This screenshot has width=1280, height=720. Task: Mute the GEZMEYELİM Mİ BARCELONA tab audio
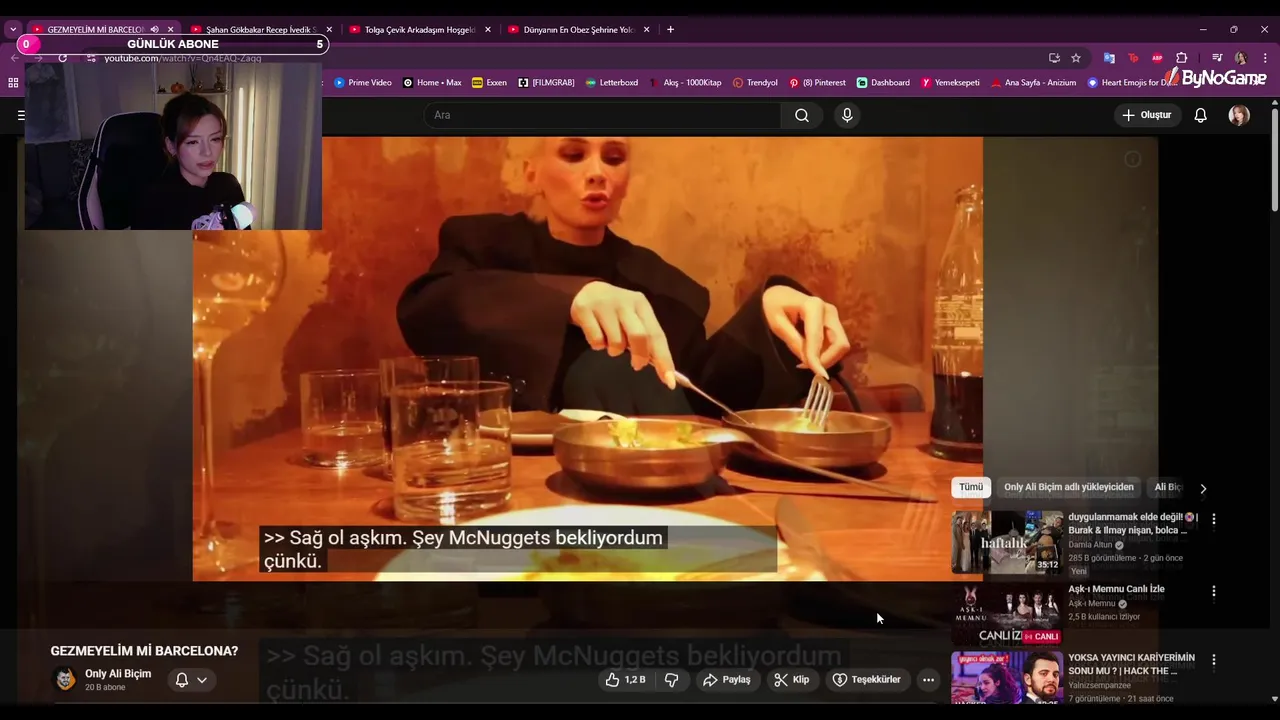coord(154,30)
